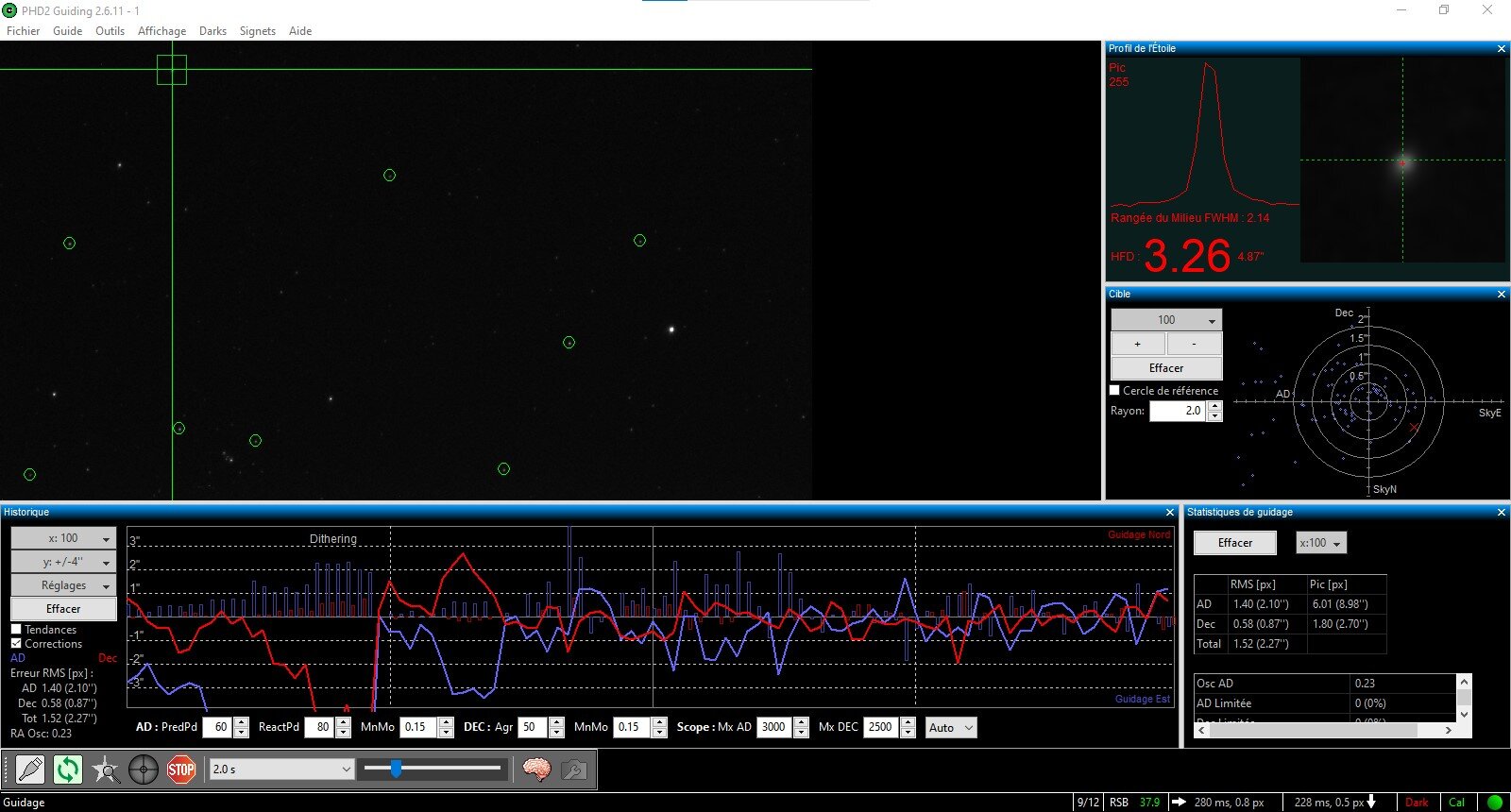Screen dimensions: 1511x812
Task: Click the ReactPd value field
Action: 320,727
